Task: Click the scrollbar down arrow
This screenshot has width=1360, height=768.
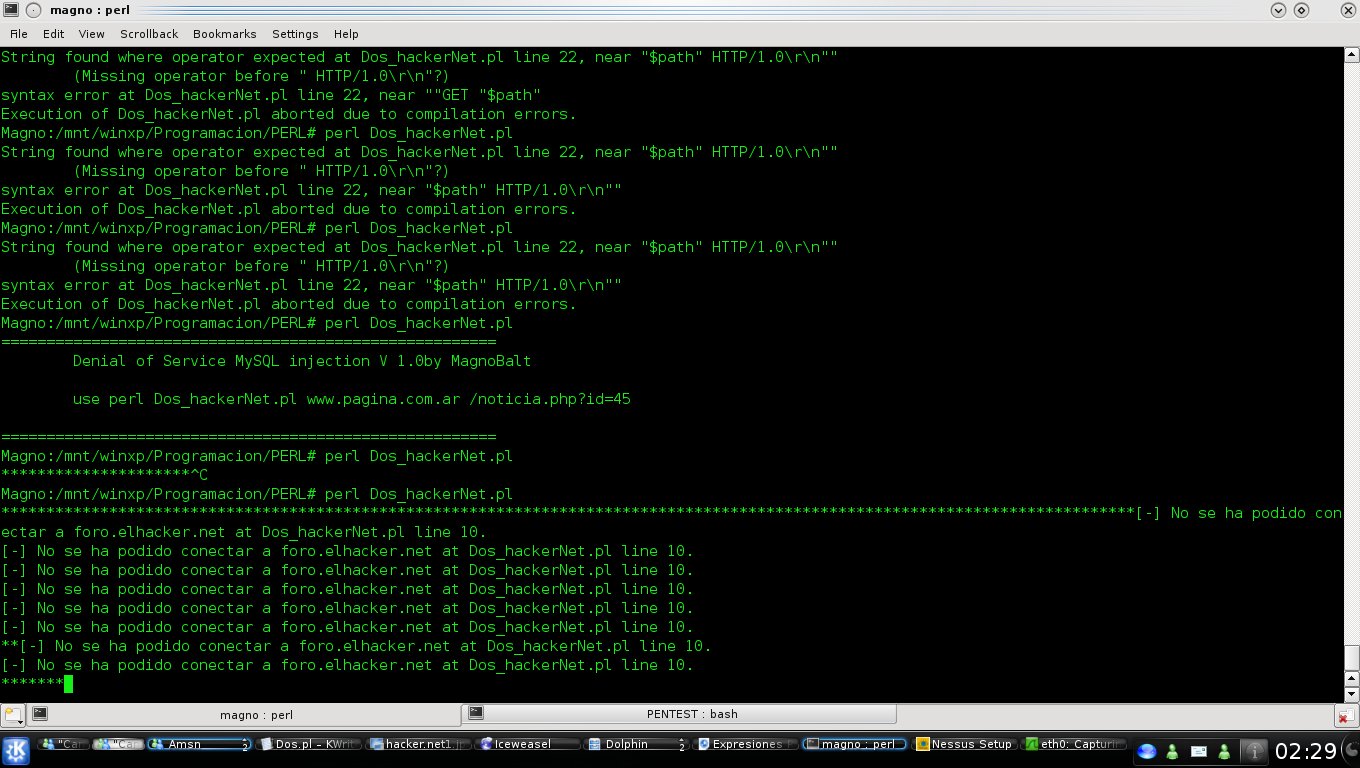Action: coord(1351,693)
